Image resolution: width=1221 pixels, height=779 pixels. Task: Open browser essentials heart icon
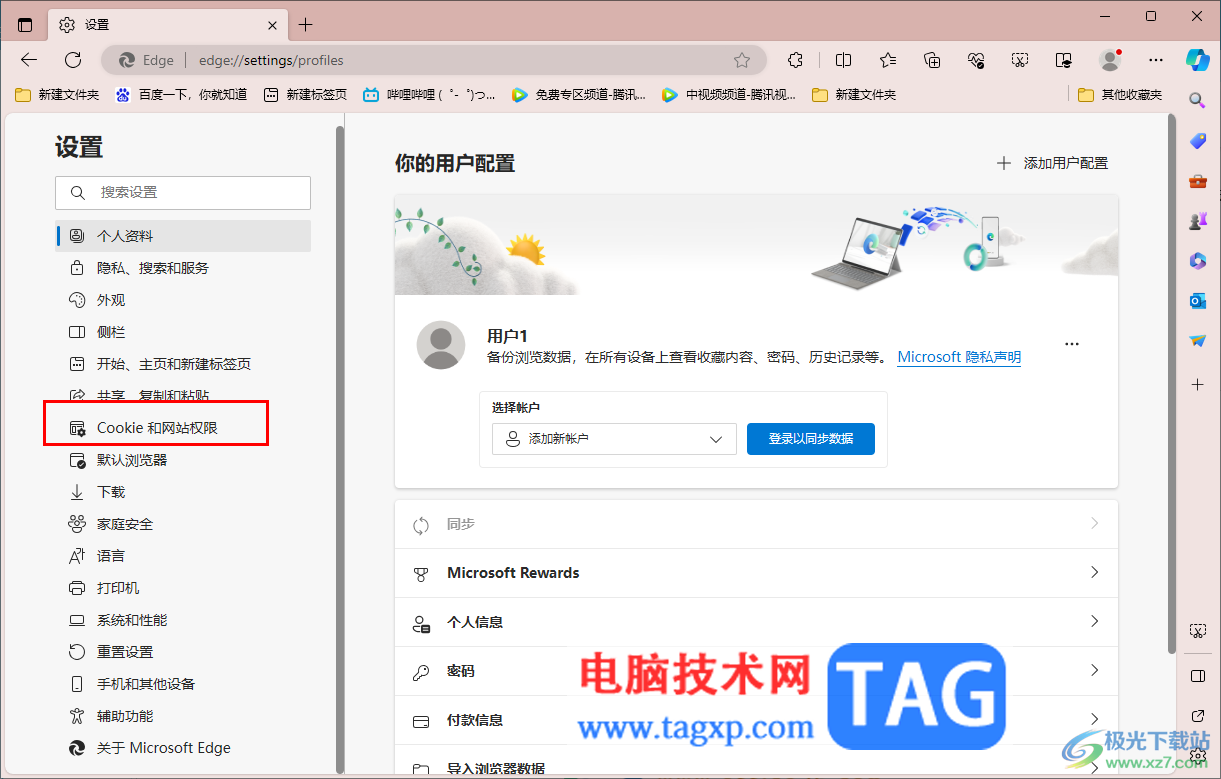976,60
